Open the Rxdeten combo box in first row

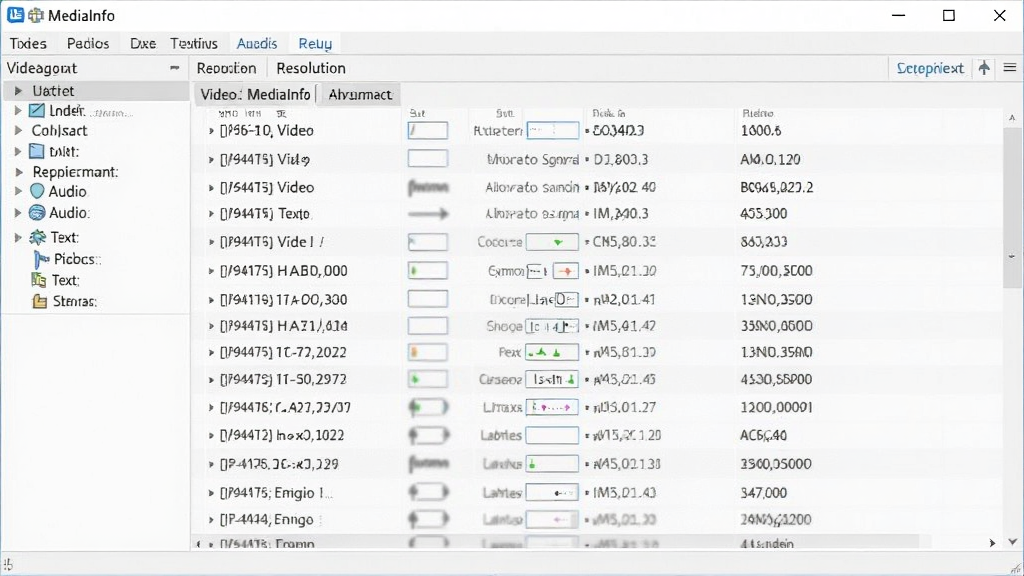tap(552, 131)
